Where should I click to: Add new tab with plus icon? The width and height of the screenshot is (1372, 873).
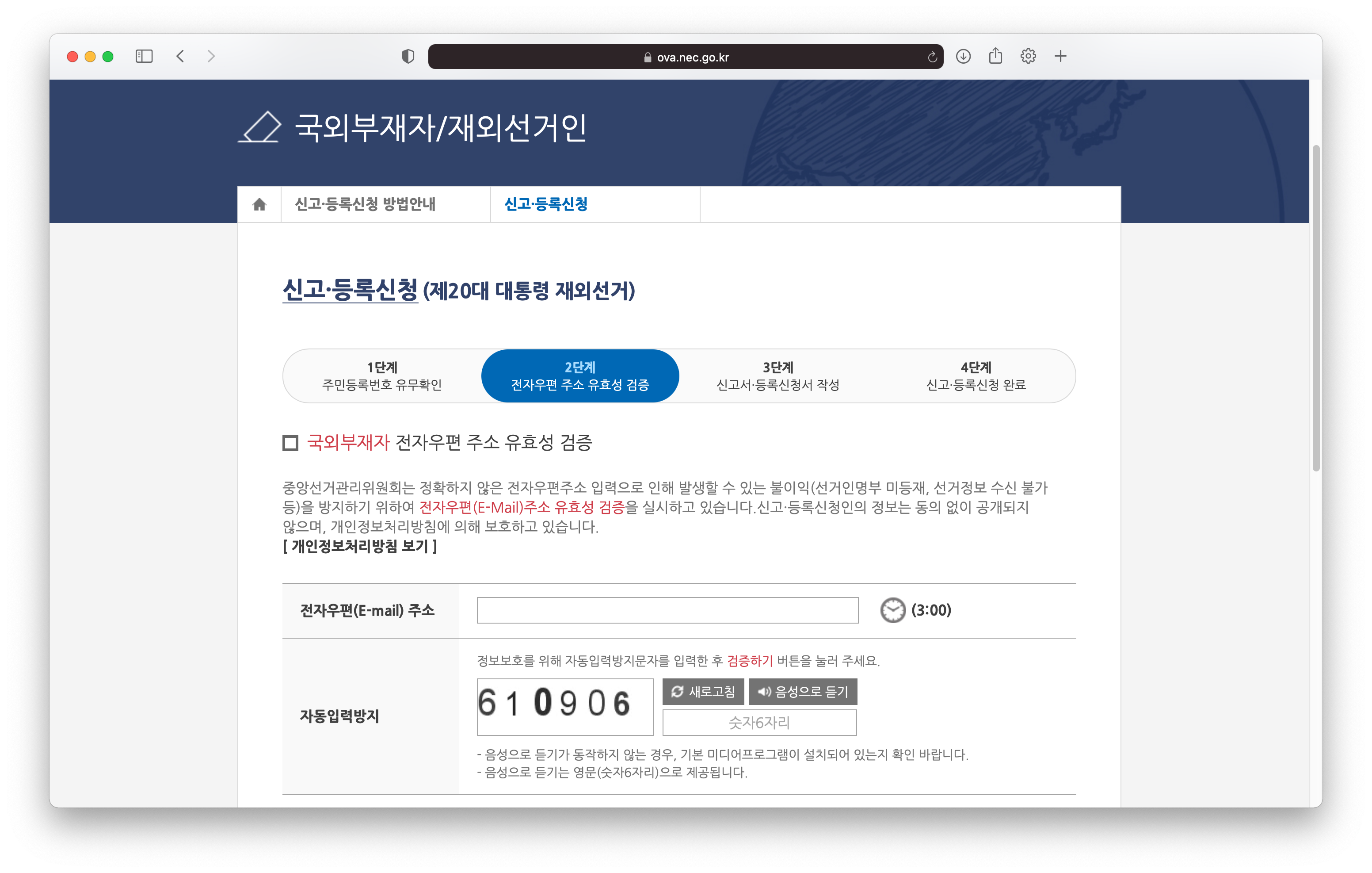pos(1060,57)
